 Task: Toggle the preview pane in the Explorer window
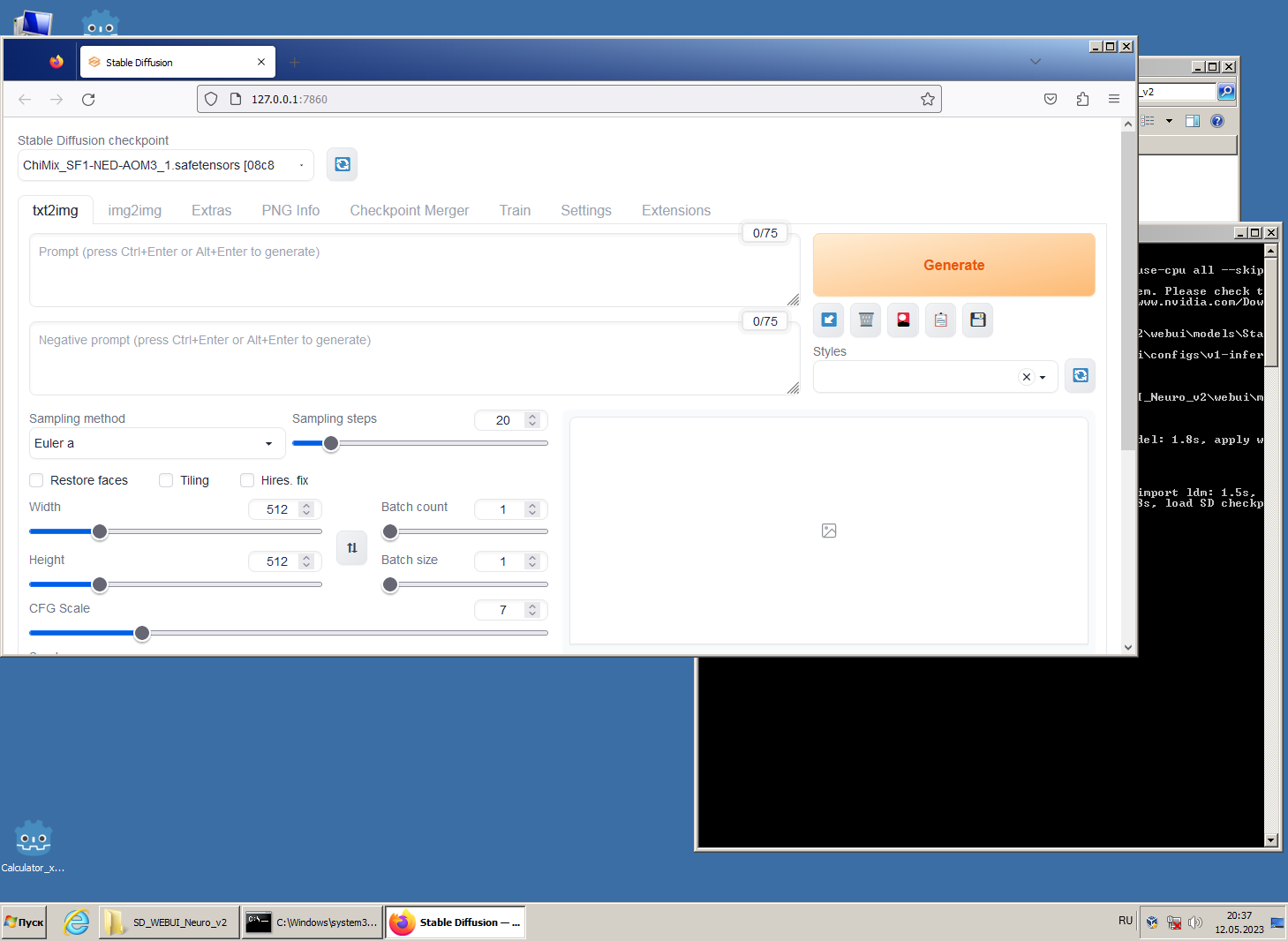click(x=1193, y=121)
